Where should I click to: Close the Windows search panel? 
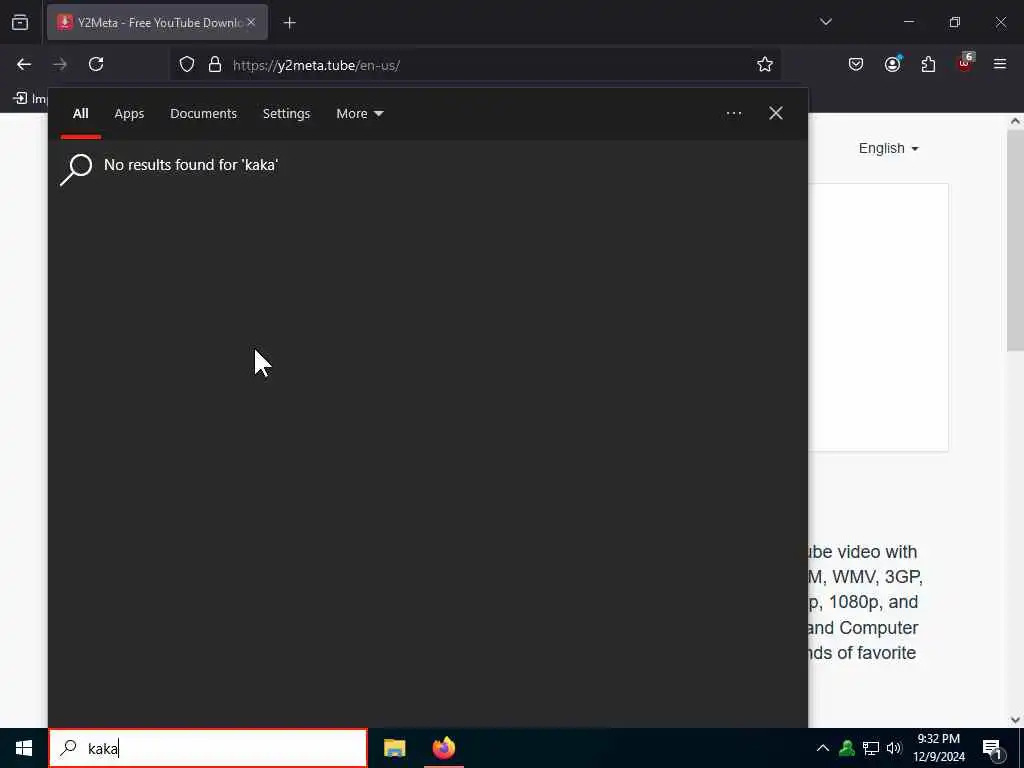click(x=776, y=114)
